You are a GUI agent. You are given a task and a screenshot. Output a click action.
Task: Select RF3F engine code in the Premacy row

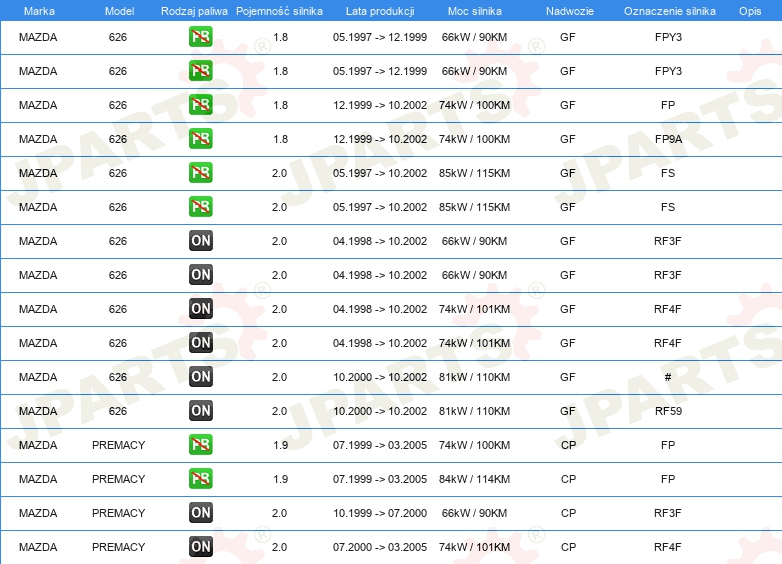[x=668, y=513]
